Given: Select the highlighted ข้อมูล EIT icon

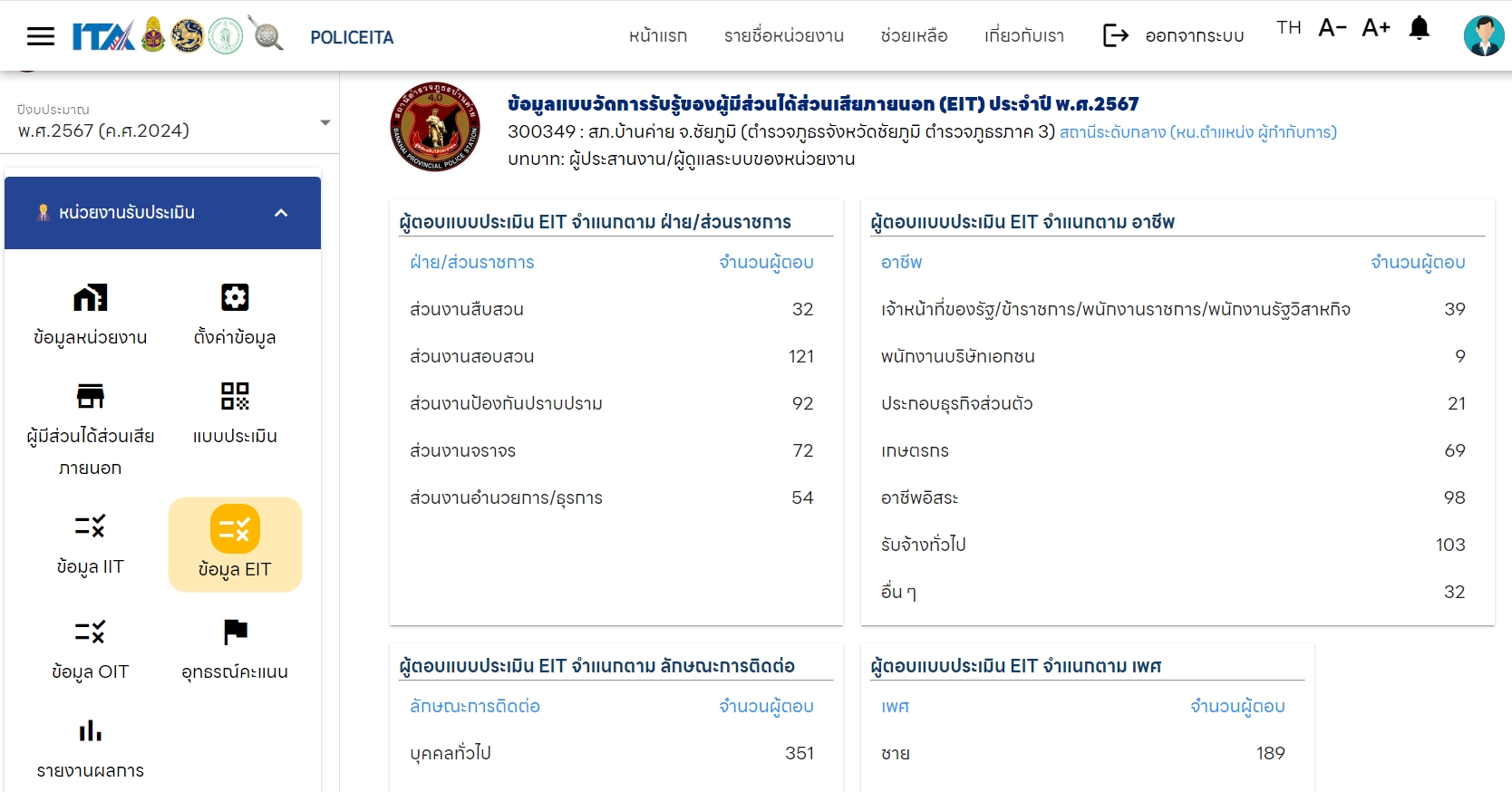Looking at the screenshot, I should coord(235,530).
